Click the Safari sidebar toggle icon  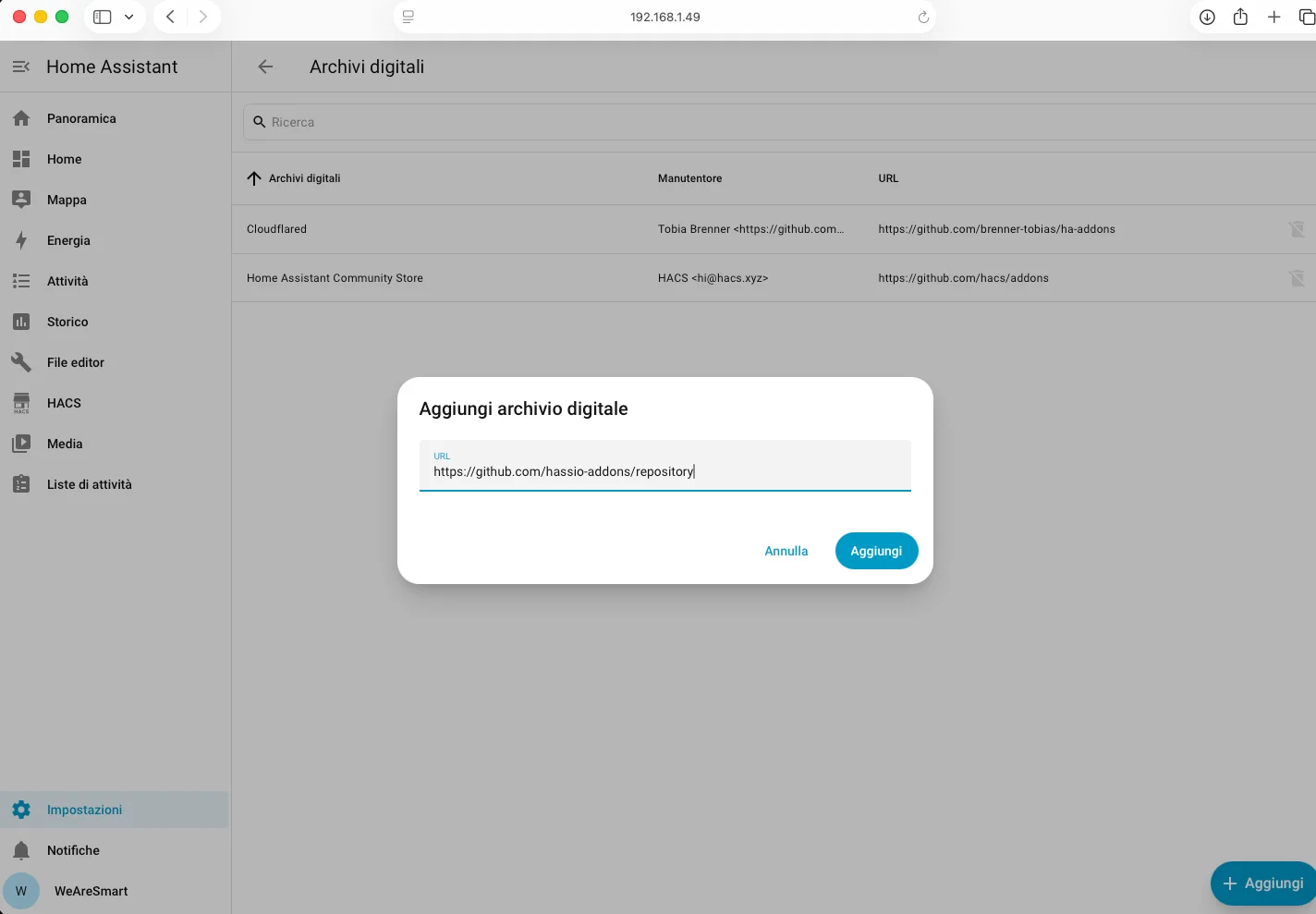tap(103, 17)
